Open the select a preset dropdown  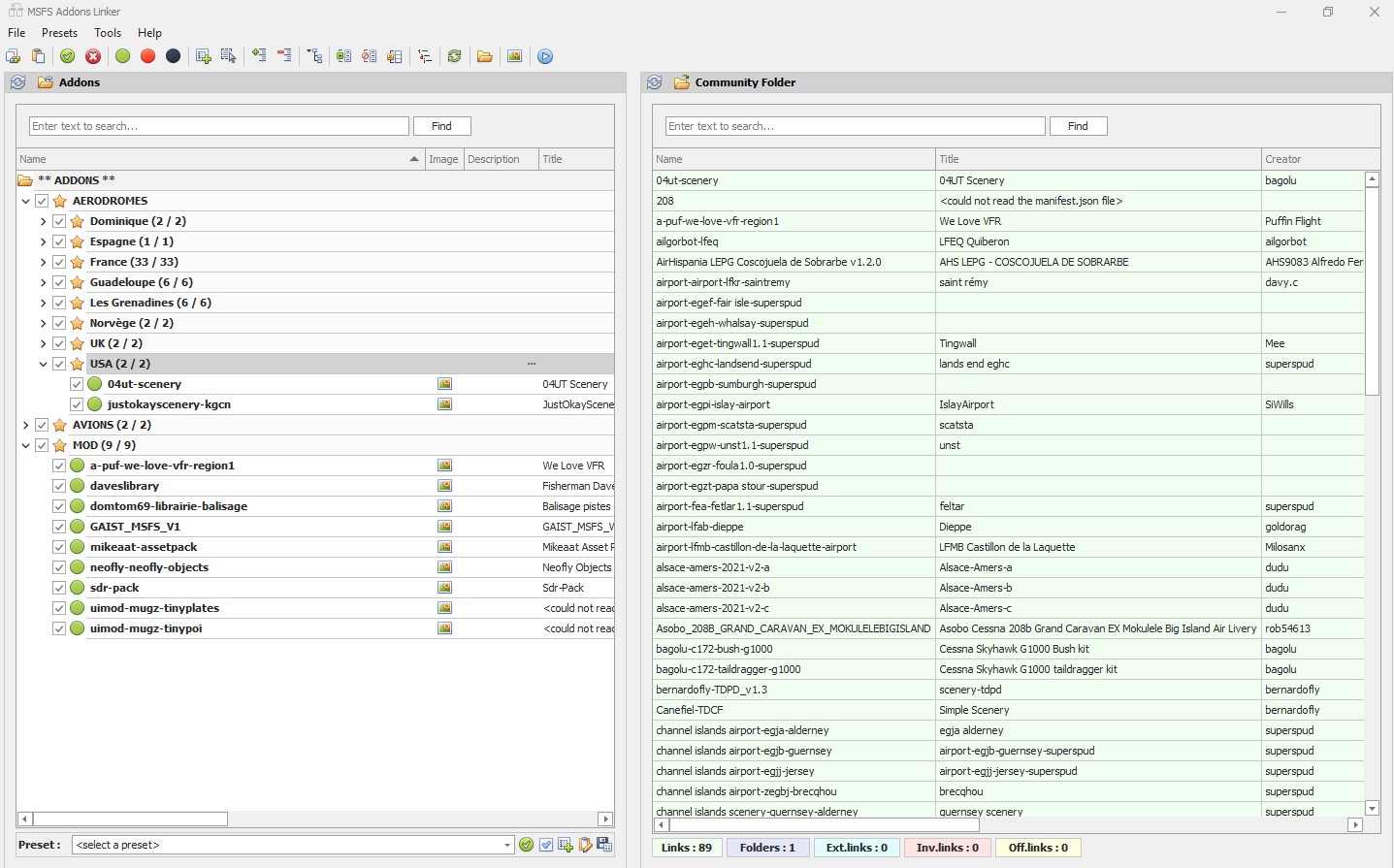[506, 845]
